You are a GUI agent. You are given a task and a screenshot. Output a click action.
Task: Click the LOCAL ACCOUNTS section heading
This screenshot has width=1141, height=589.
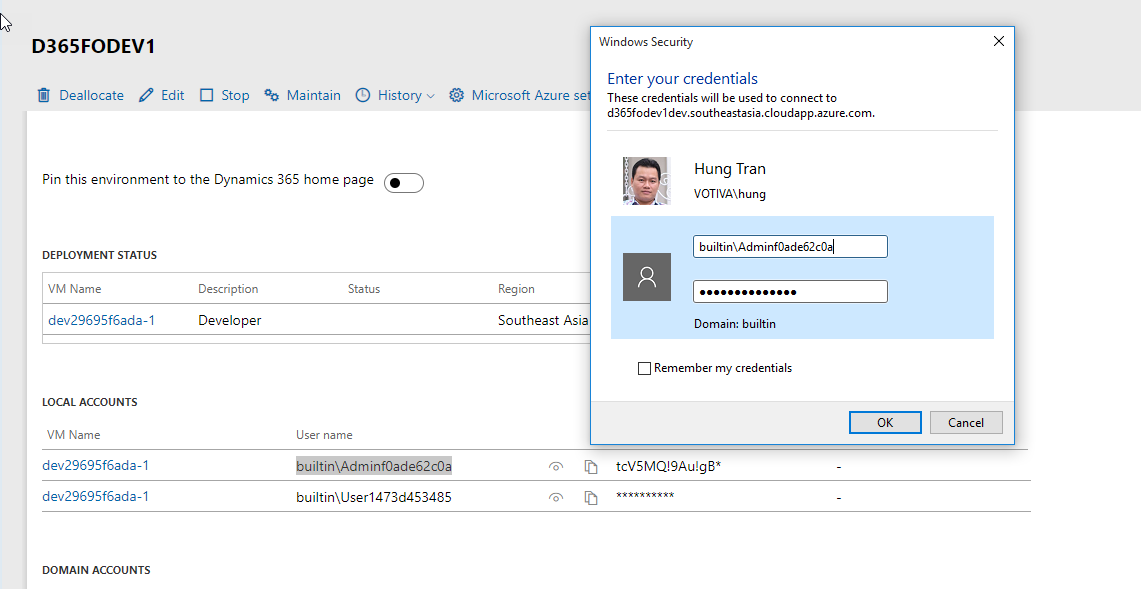point(90,402)
